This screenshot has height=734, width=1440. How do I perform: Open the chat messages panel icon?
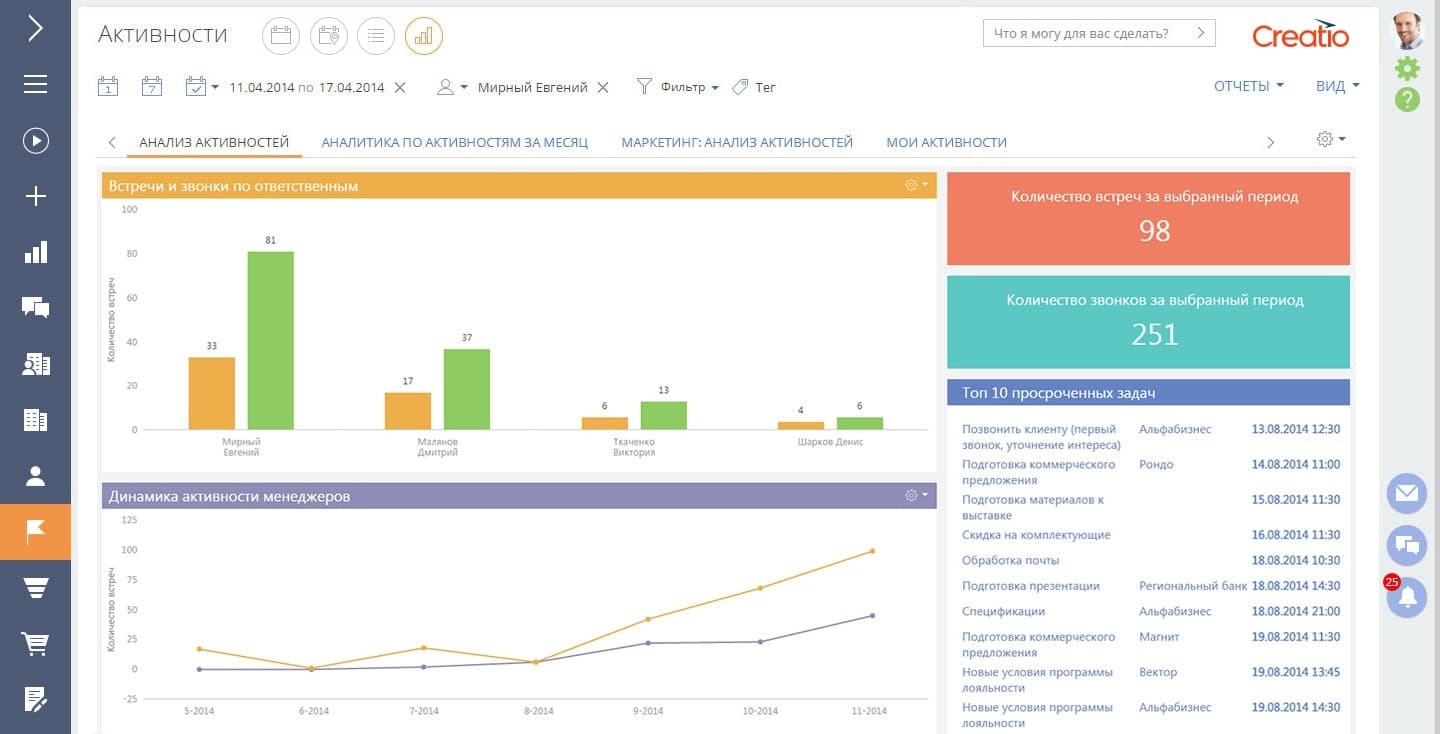click(x=1407, y=545)
